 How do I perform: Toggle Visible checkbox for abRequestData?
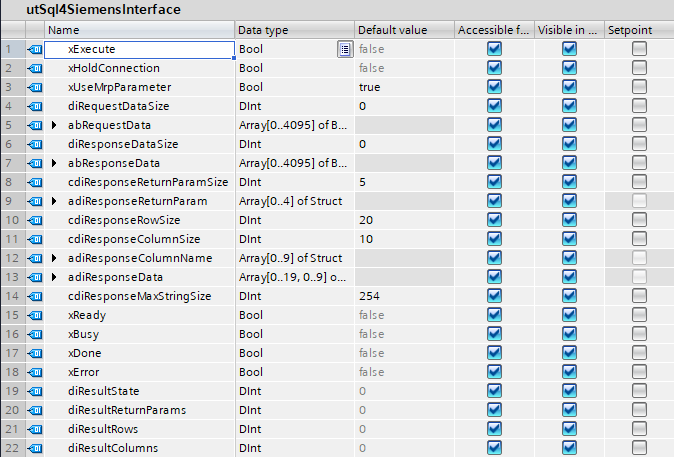pos(569,125)
